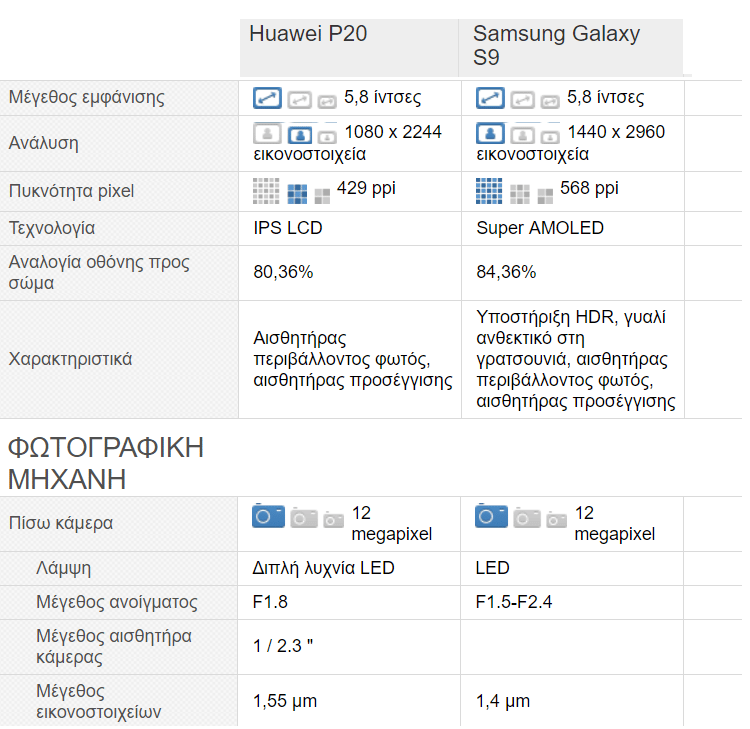Select the blue resolution icon in Huawei P20 column

coord(299,133)
